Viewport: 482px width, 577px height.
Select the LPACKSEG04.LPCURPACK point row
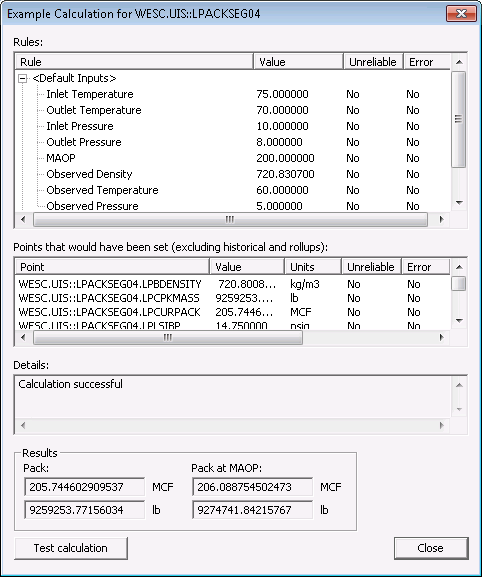pos(233,312)
